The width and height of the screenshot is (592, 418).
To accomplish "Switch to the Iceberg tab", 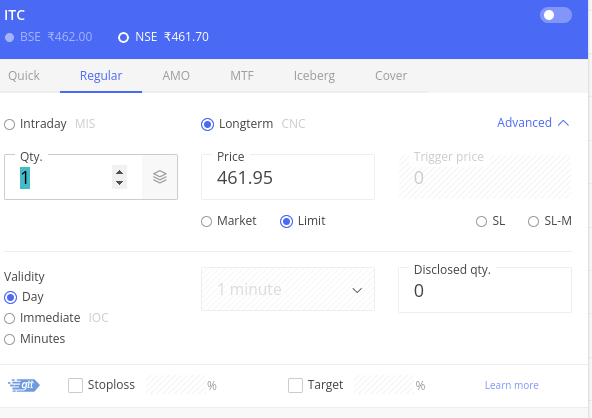I will point(314,76).
